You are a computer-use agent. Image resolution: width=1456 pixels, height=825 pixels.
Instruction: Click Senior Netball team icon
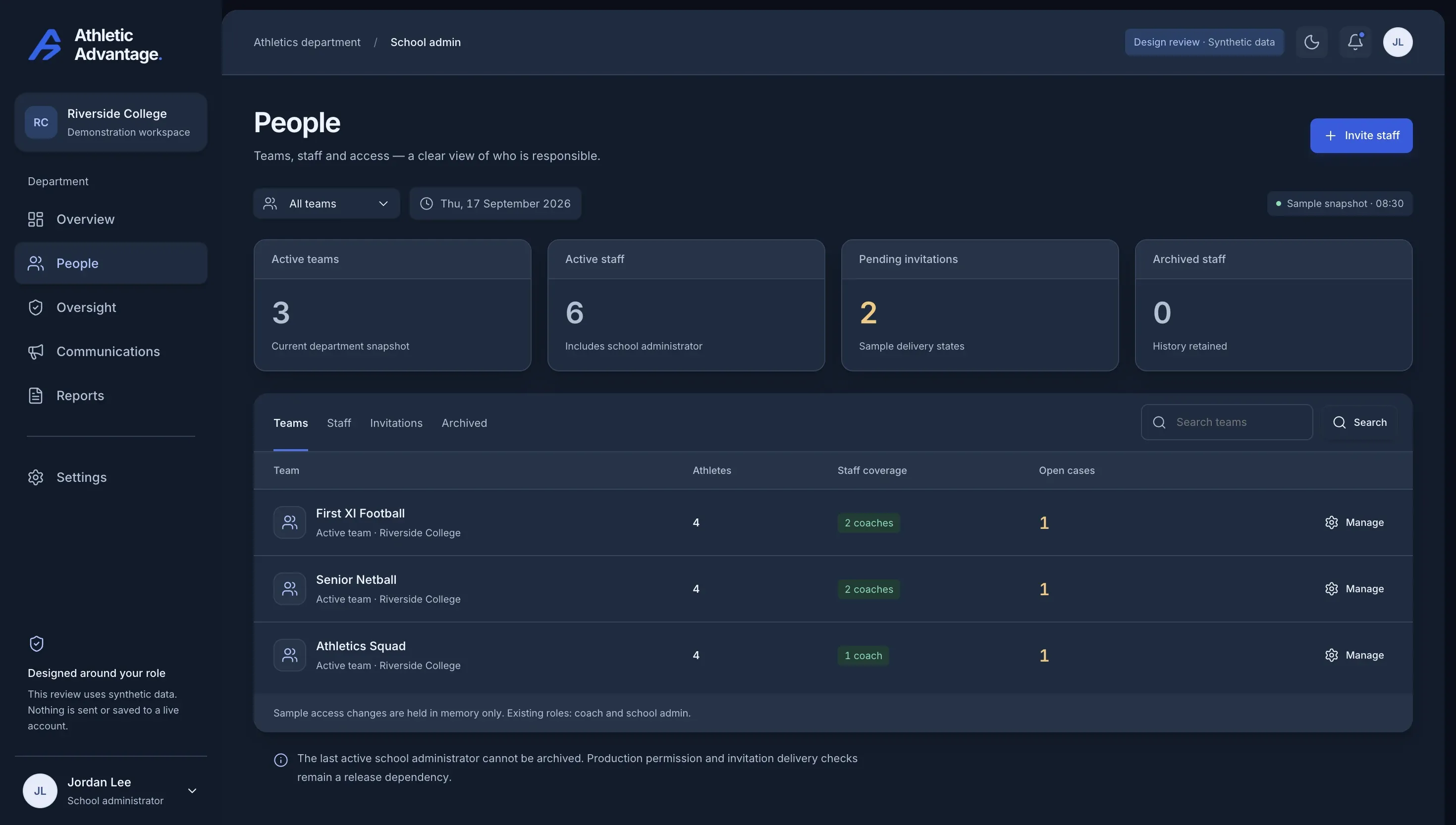coord(290,589)
